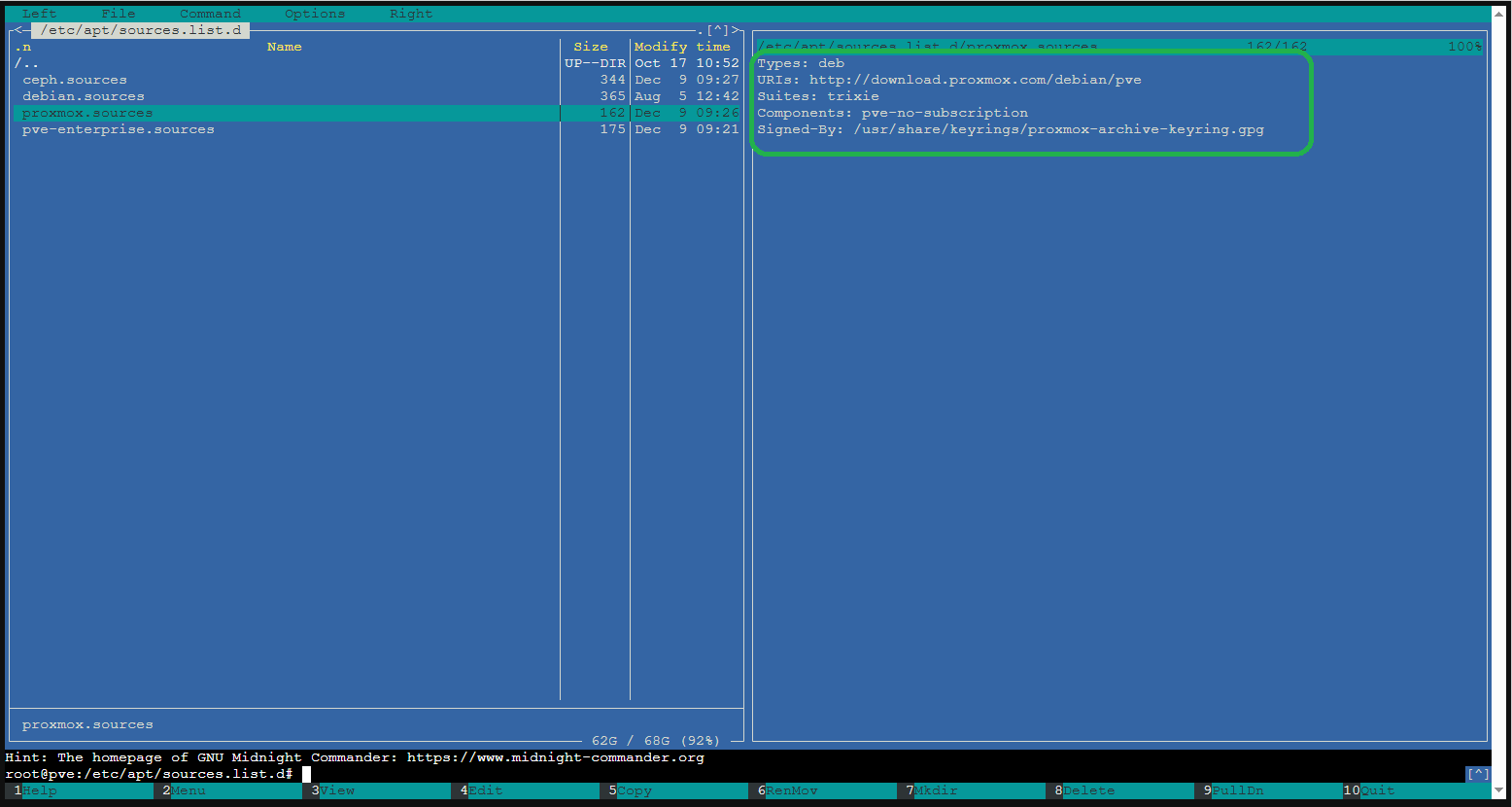Toggle sort order indicator .n
The image size is (1512, 807).
[23, 47]
